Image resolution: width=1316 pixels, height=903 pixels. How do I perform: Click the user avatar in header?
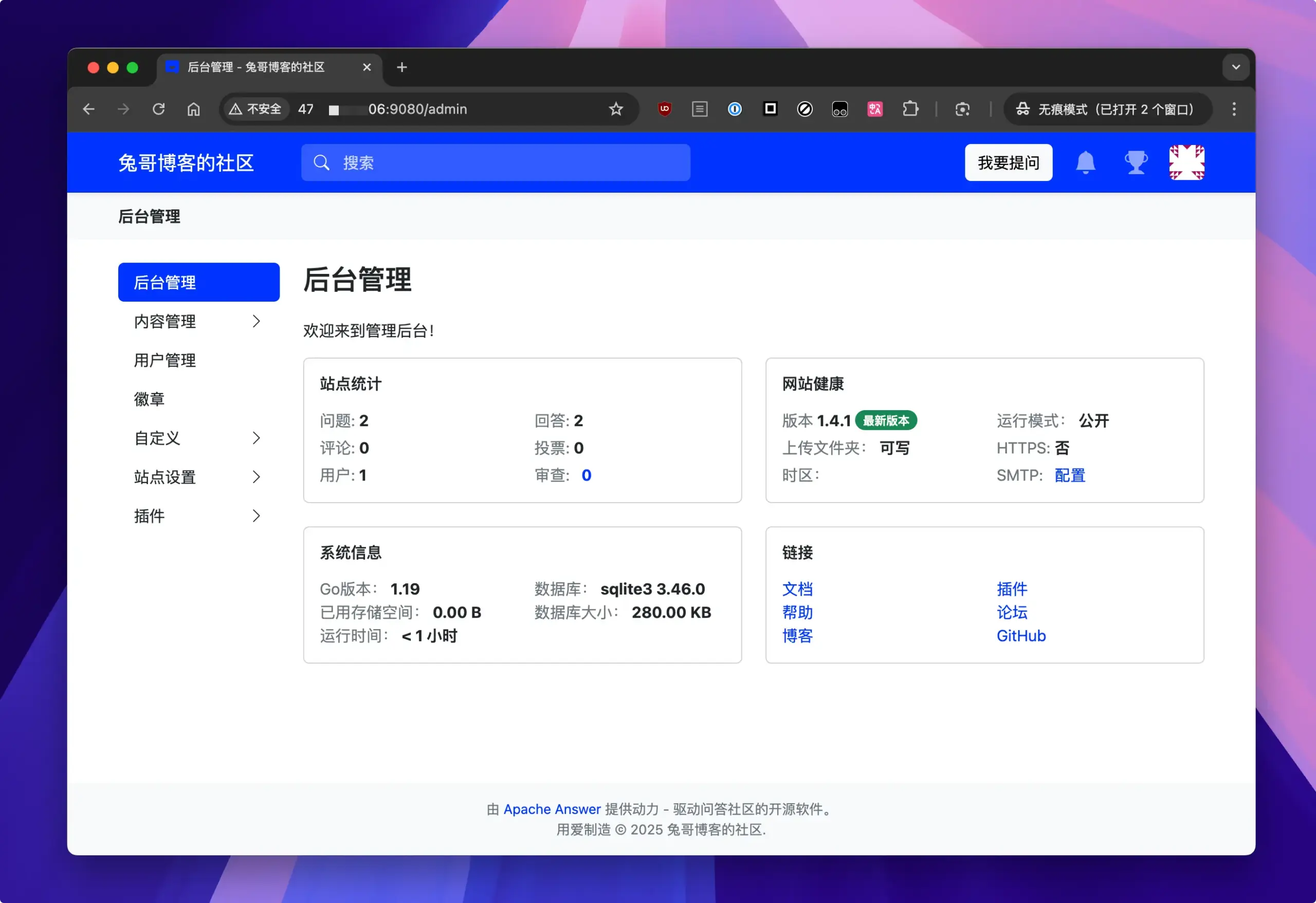[x=1186, y=162]
